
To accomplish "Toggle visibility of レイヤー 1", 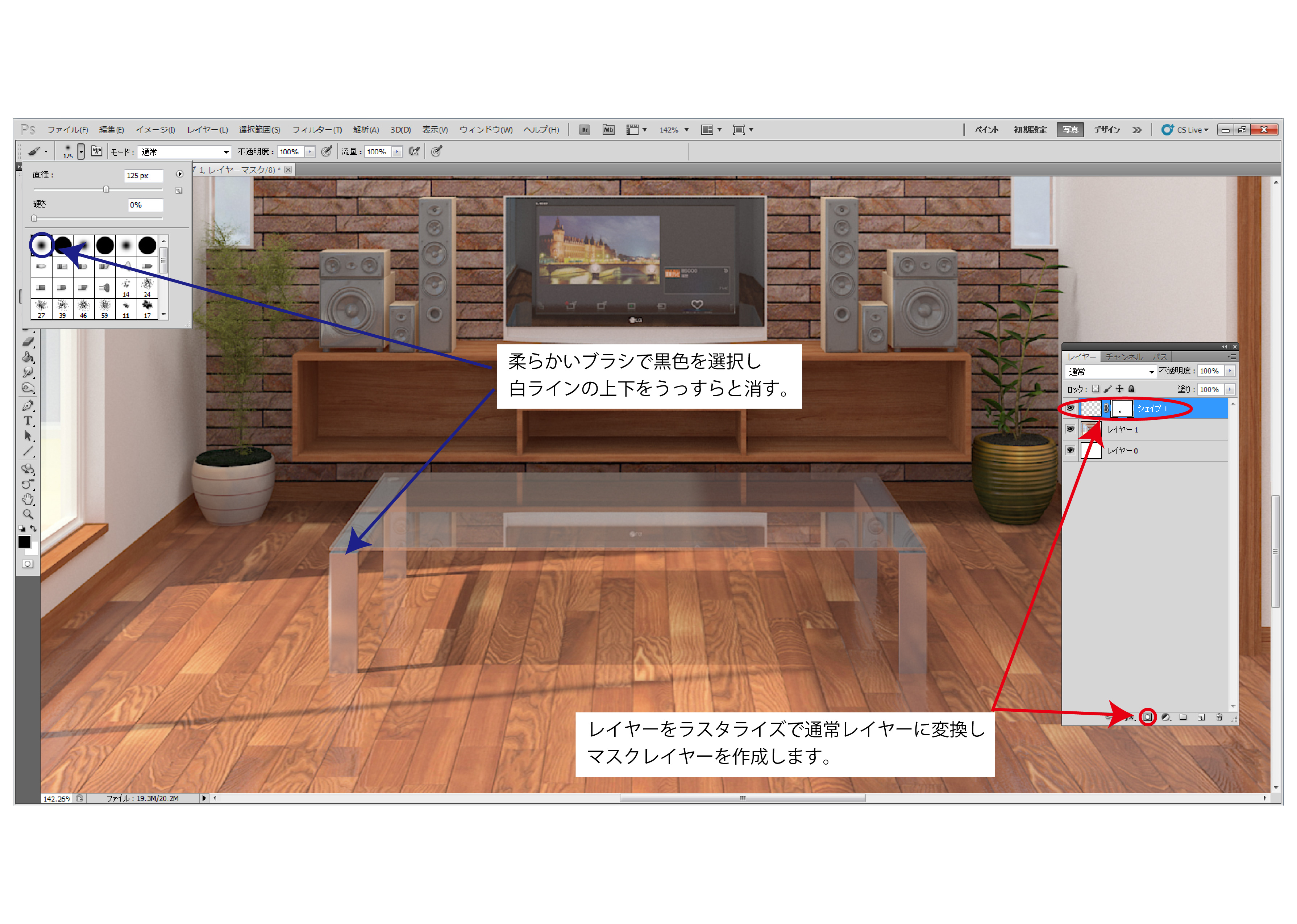I will (1070, 429).
